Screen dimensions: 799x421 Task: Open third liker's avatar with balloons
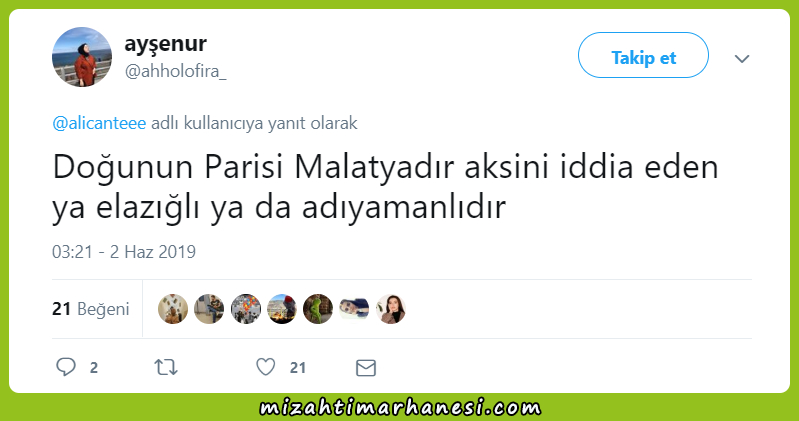[246, 309]
